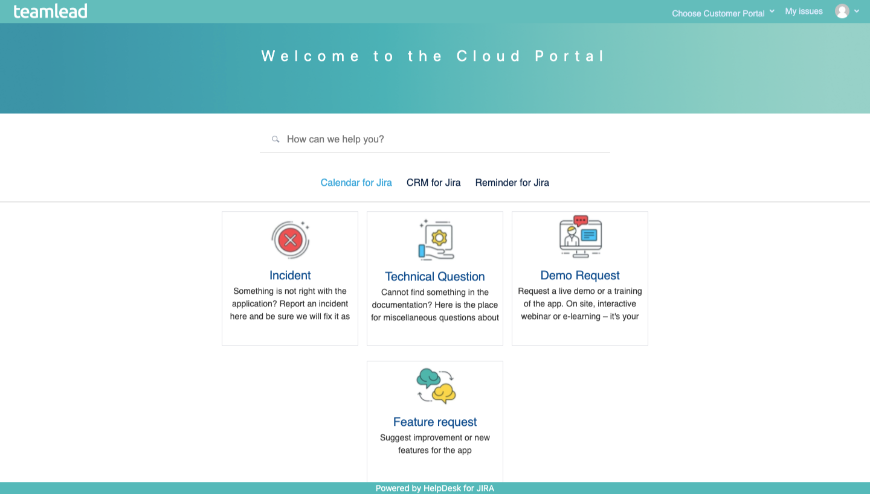
Task: Switch to the Reminder for Jira tab
Action: 512,183
